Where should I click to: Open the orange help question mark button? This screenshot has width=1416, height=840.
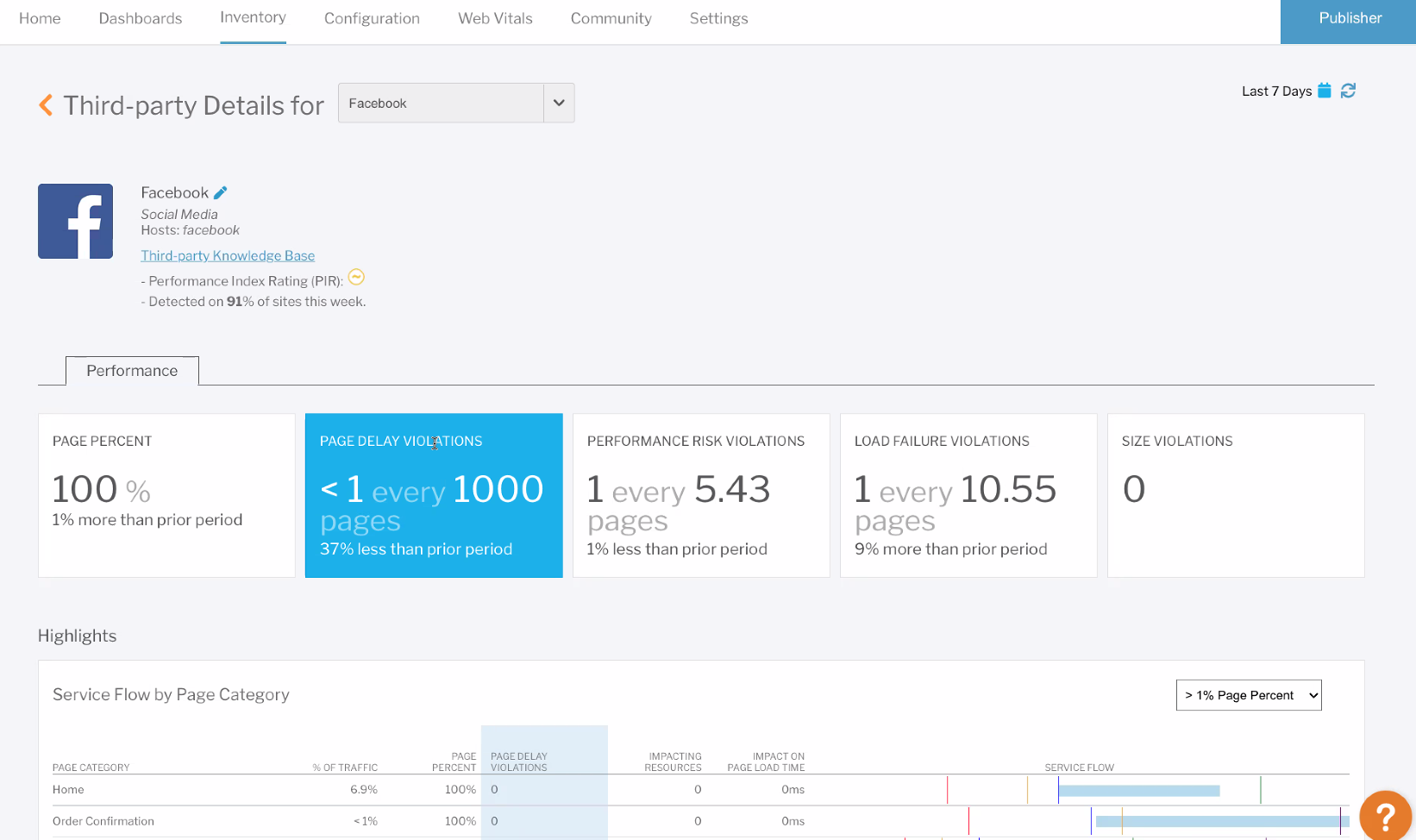[1385, 815]
